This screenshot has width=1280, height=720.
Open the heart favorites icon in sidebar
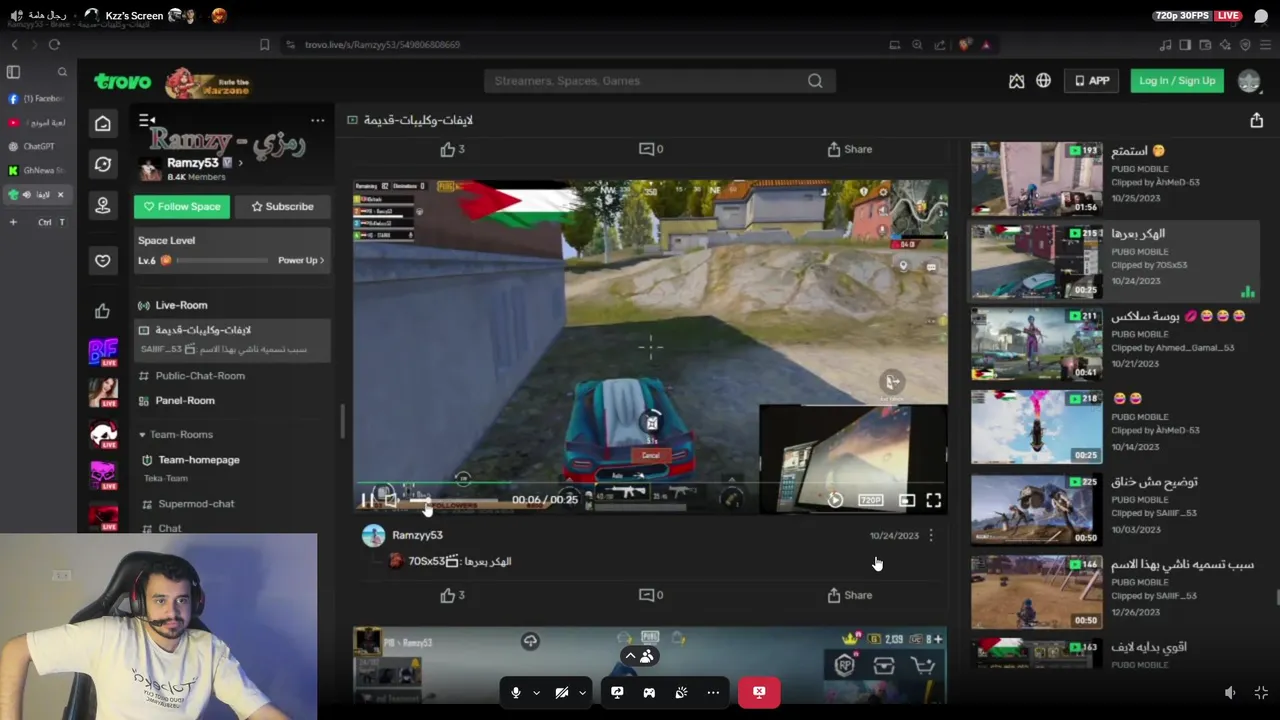pos(103,261)
